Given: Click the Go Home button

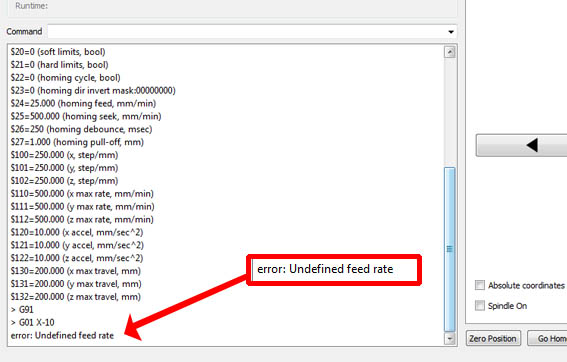Looking at the screenshot, I should point(547,338).
